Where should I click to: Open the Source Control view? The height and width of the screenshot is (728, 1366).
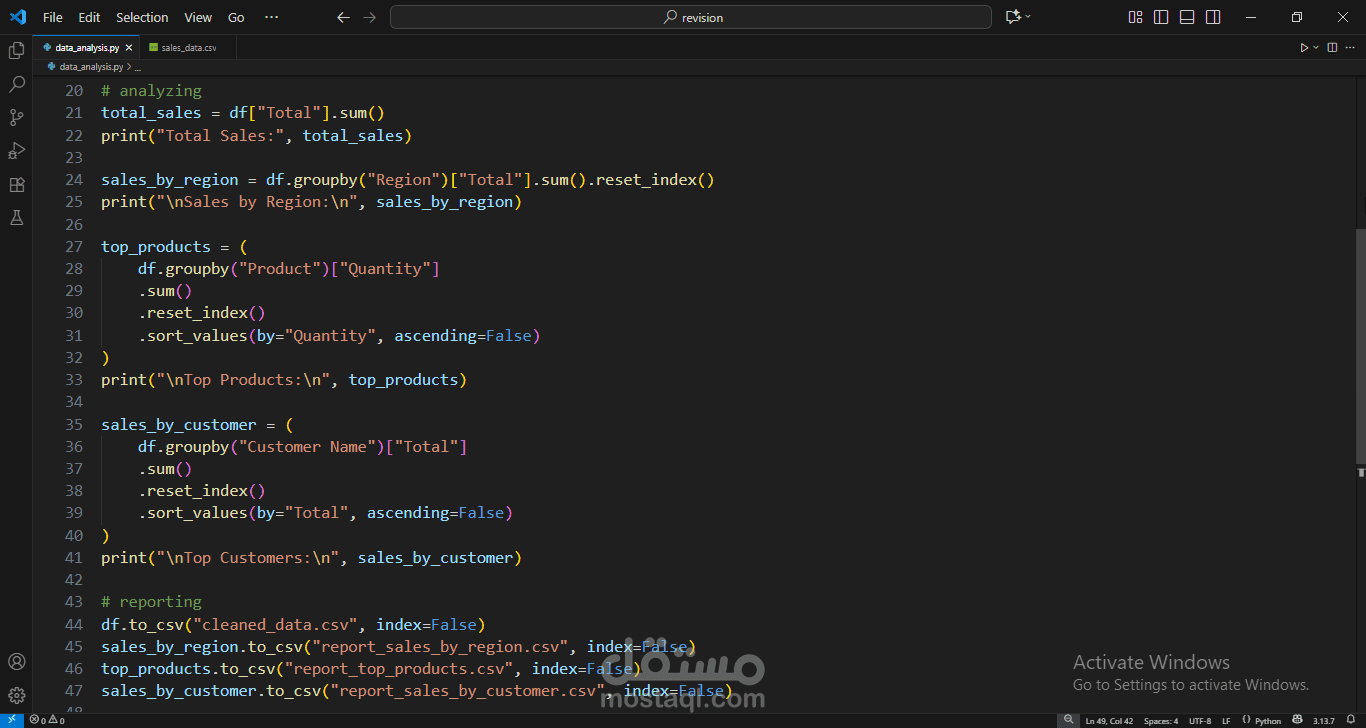click(x=16, y=118)
